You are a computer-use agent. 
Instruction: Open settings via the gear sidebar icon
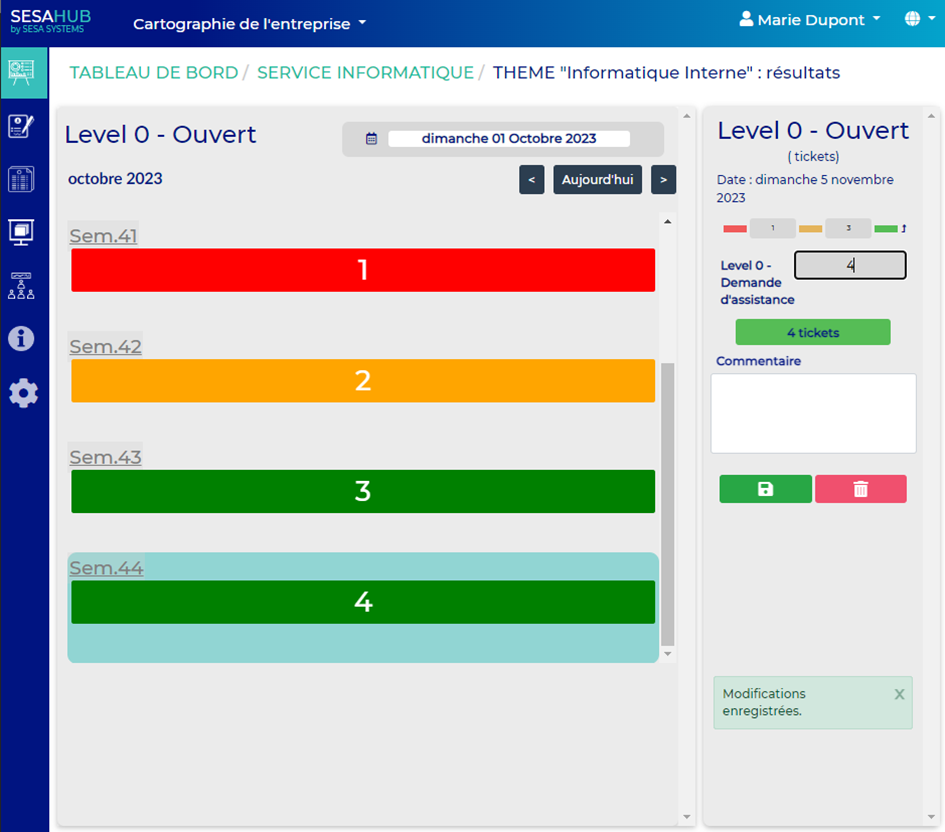(23, 393)
